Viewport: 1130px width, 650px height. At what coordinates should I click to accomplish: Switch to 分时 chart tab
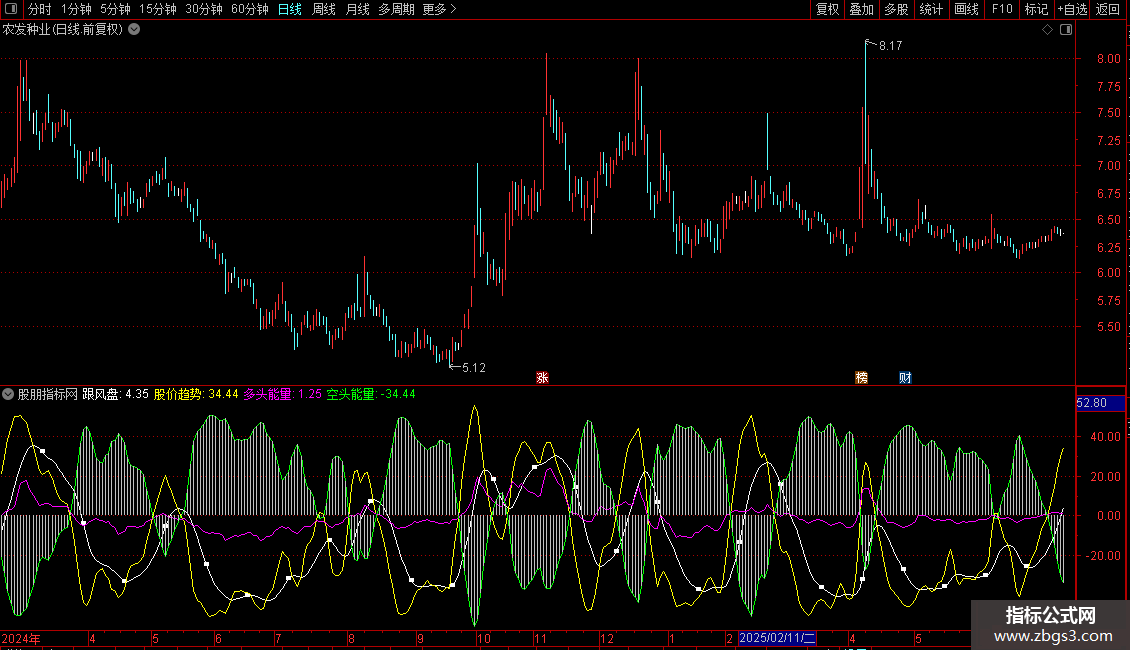[x=40, y=9]
